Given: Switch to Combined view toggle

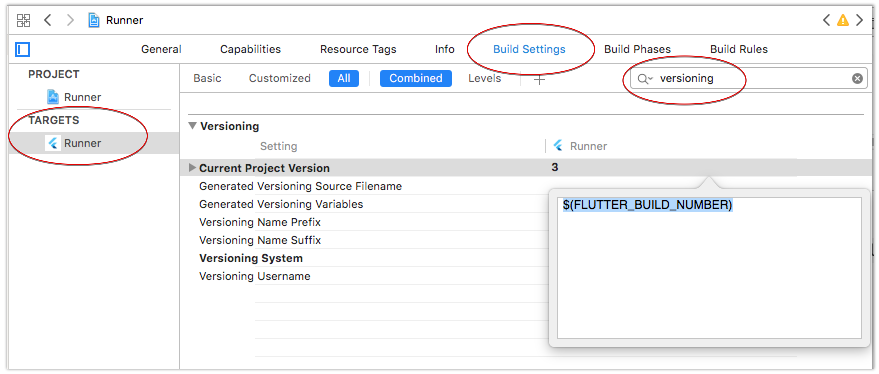Looking at the screenshot, I should 415,79.
